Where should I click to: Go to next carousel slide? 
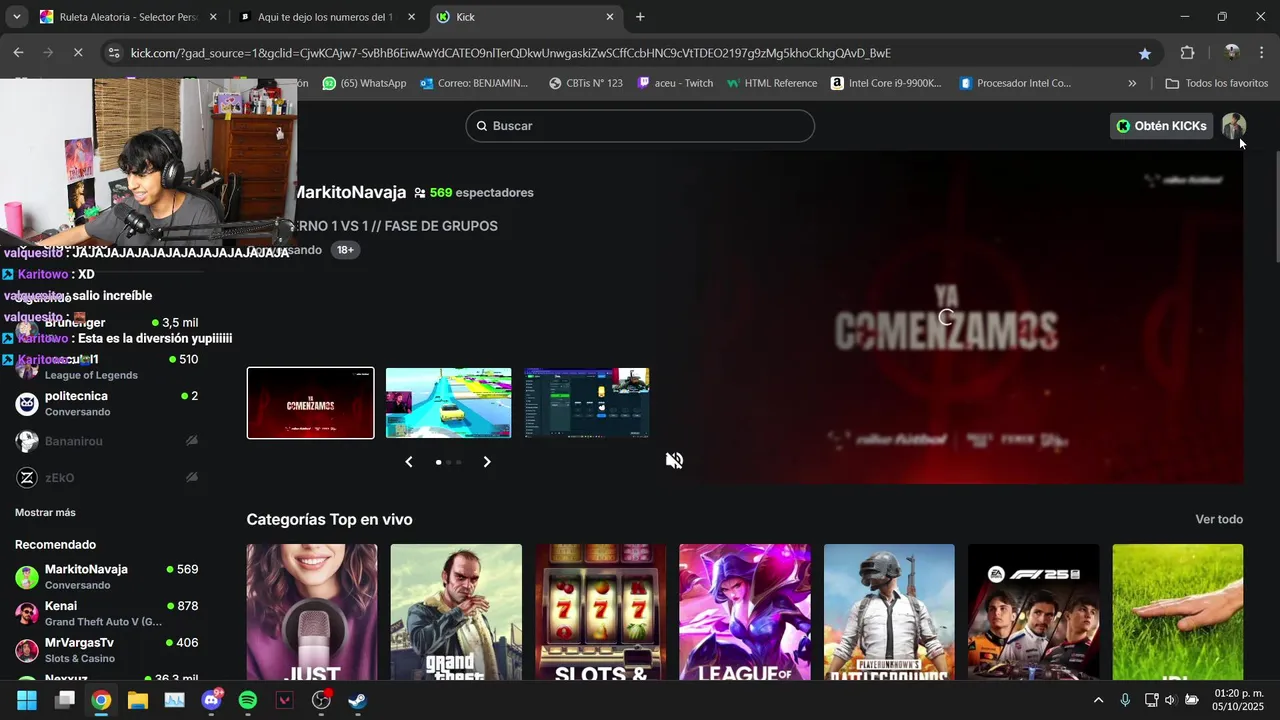487,462
